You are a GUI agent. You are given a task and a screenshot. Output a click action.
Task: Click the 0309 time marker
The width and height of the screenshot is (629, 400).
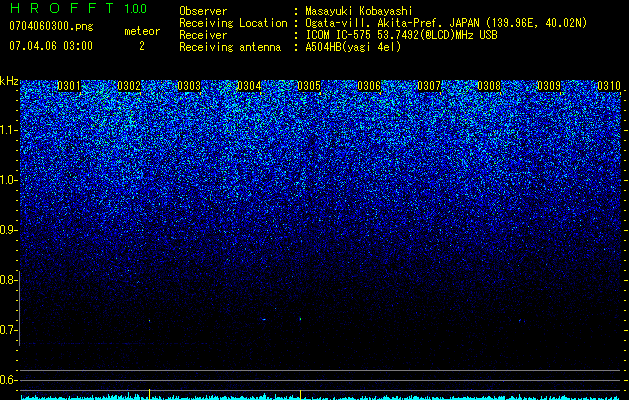(549, 86)
